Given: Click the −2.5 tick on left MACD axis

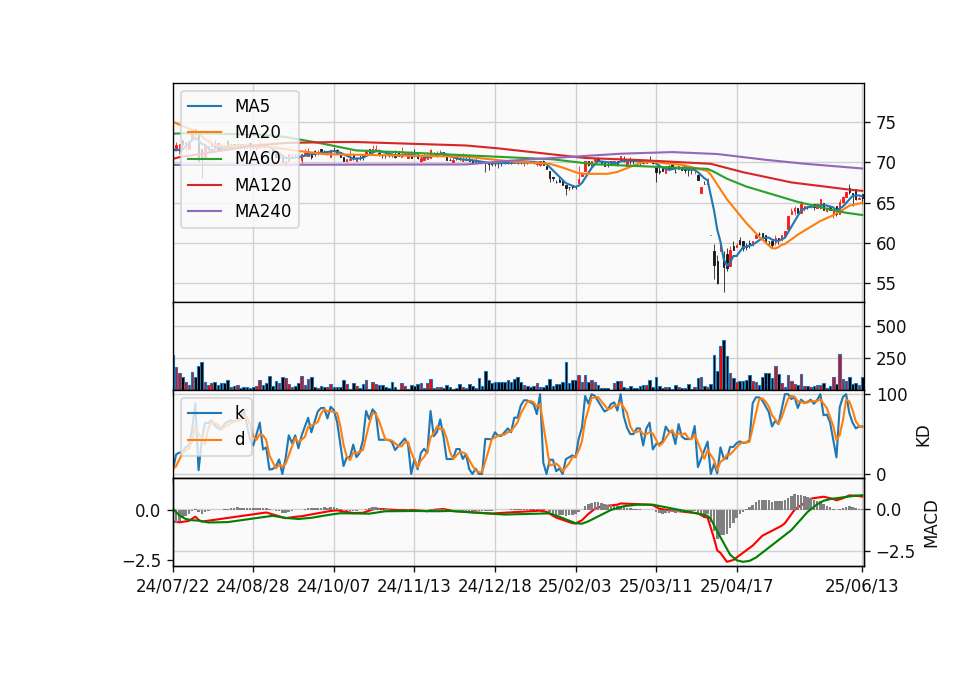Looking at the screenshot, I should pyautogui.click(x=141, y=561).
